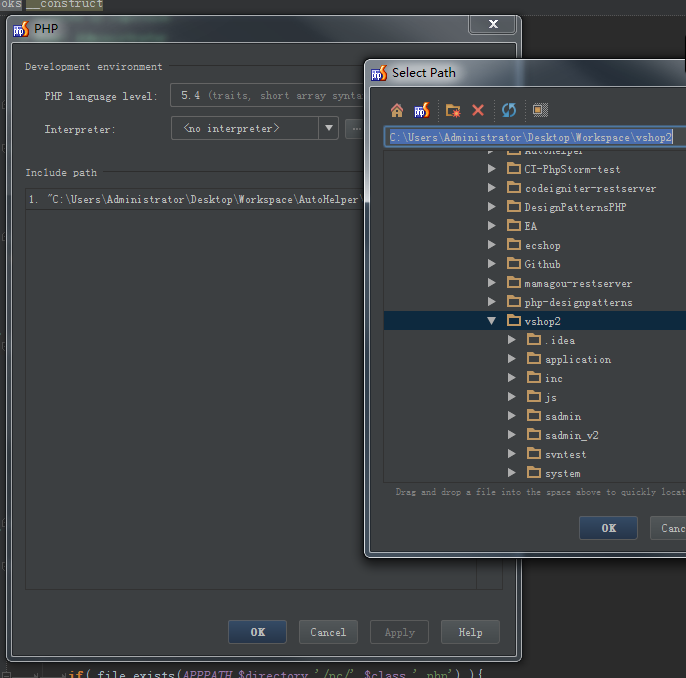686x678 pixels.
Task: Click OK in the Select Path dialog
Action: pos(608,528)
